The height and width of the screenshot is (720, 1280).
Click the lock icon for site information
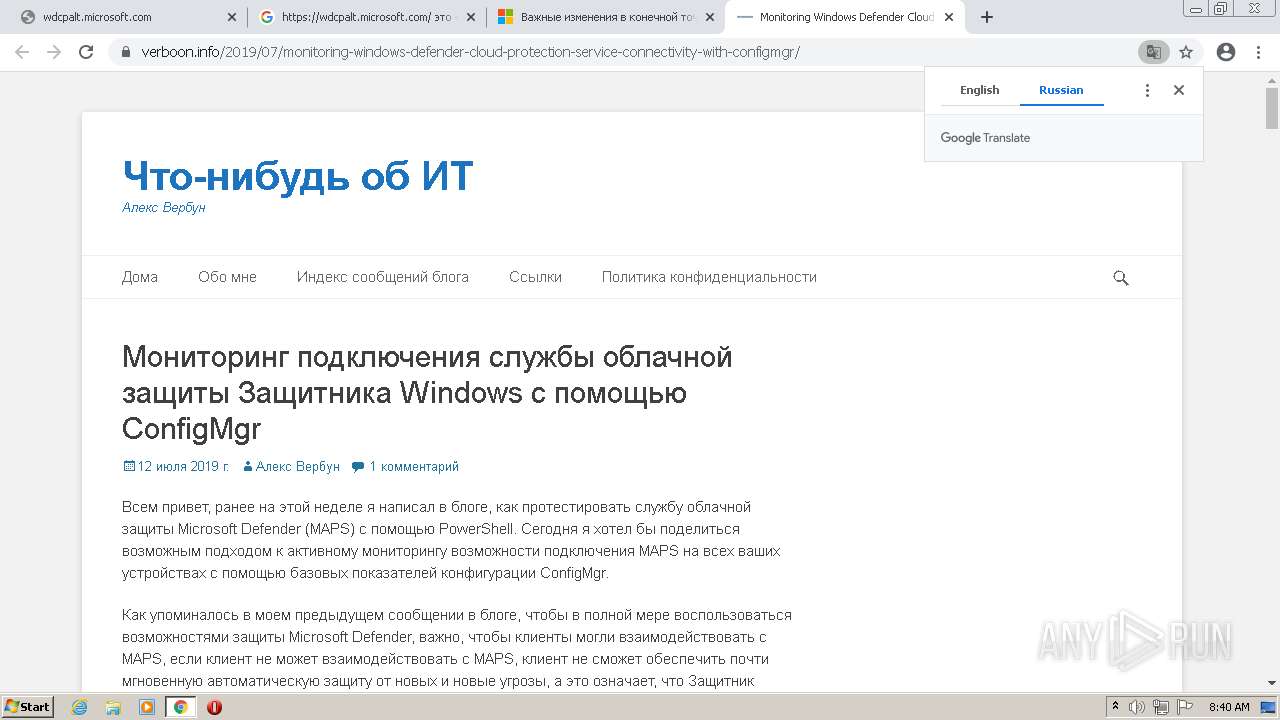pos(126,52)
